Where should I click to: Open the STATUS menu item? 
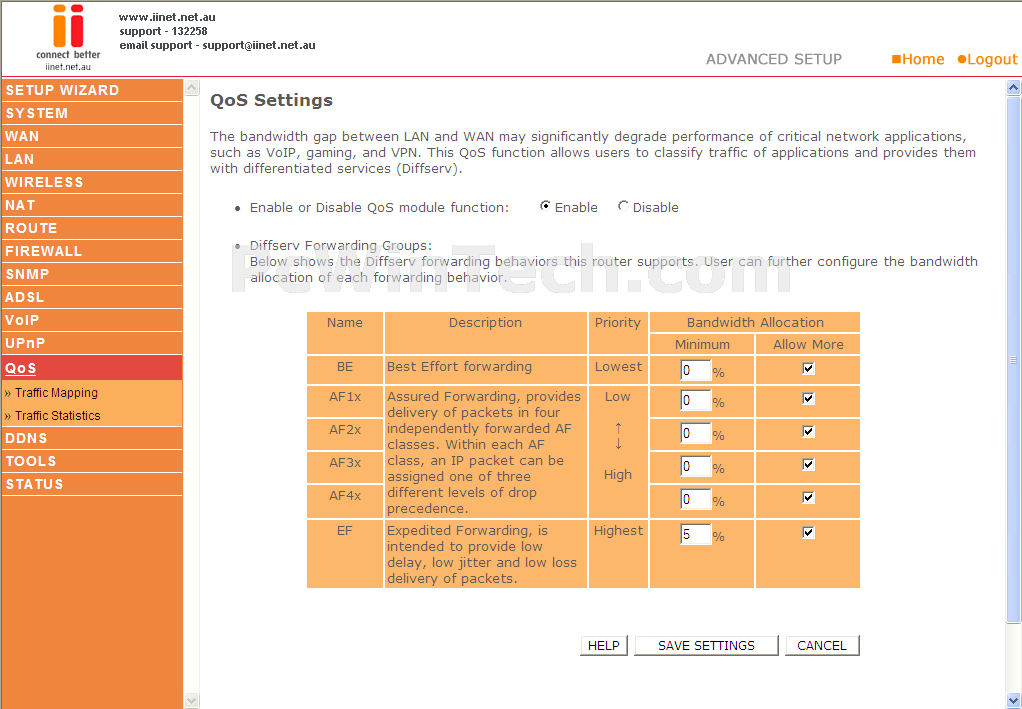pos(92,484)
